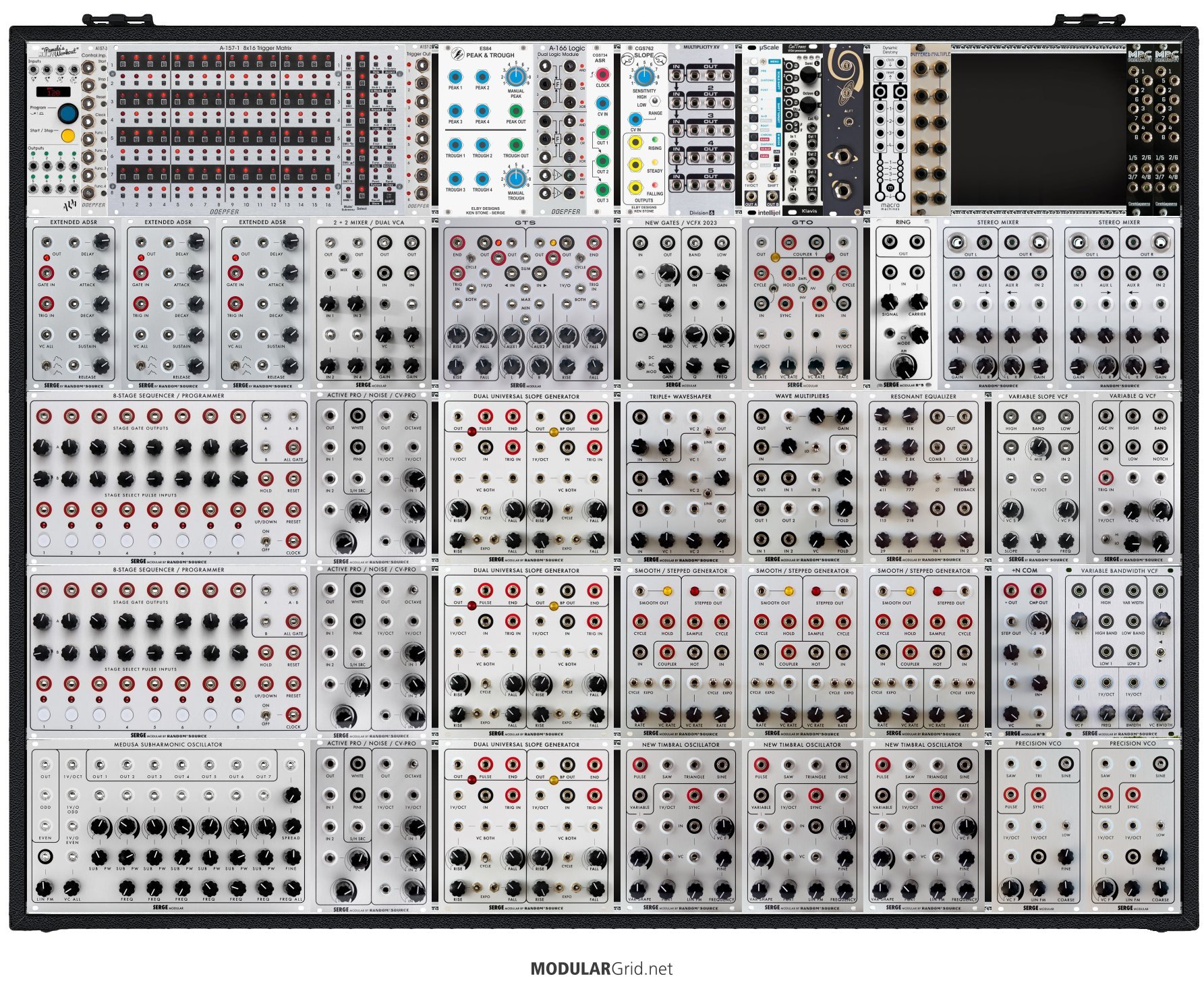Select the NOTCH jack on the Variable Q VCF

[x=1160, y=447]
